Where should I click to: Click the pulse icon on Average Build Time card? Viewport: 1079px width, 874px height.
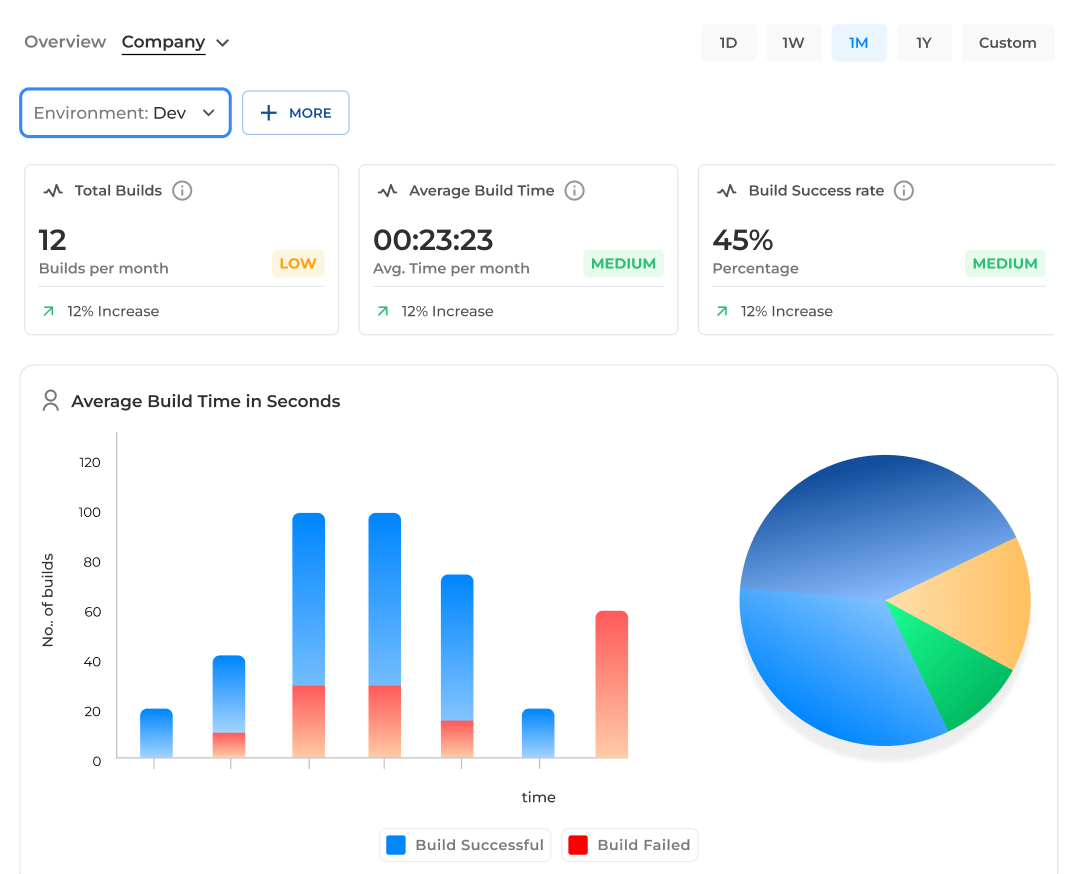pos(387,191)
